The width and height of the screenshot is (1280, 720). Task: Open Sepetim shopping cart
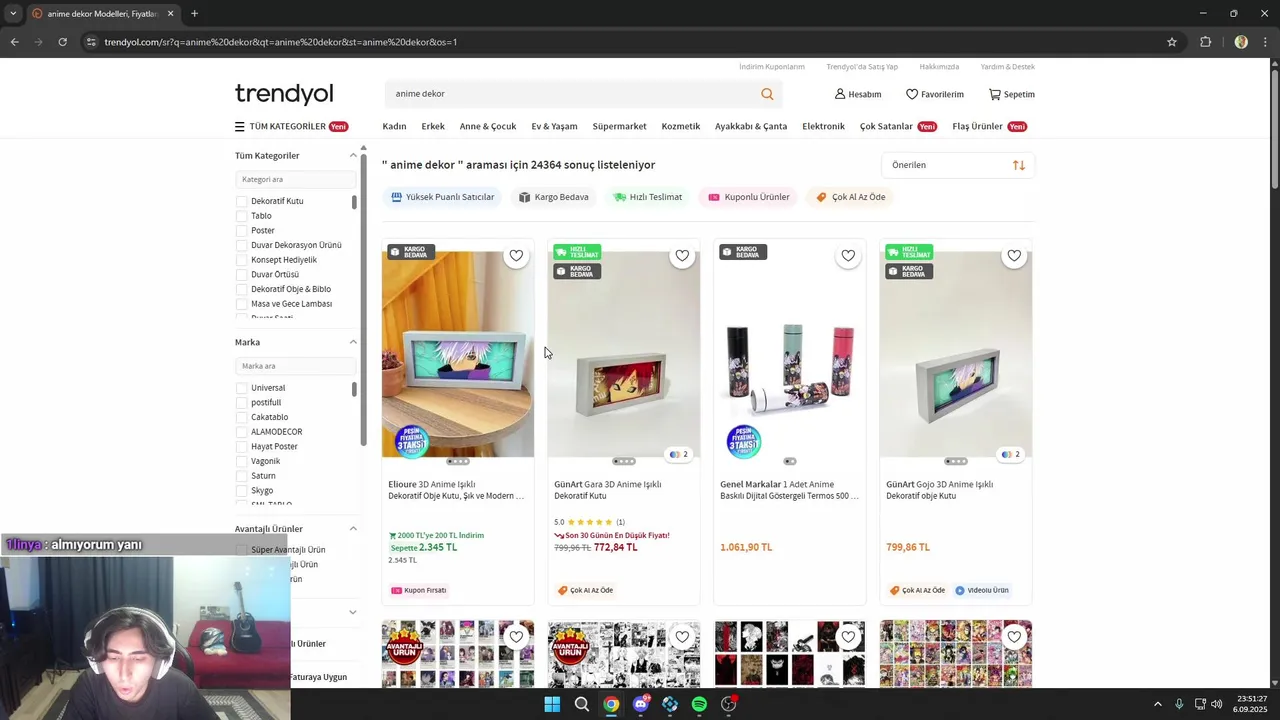[x=1011, y=94]
